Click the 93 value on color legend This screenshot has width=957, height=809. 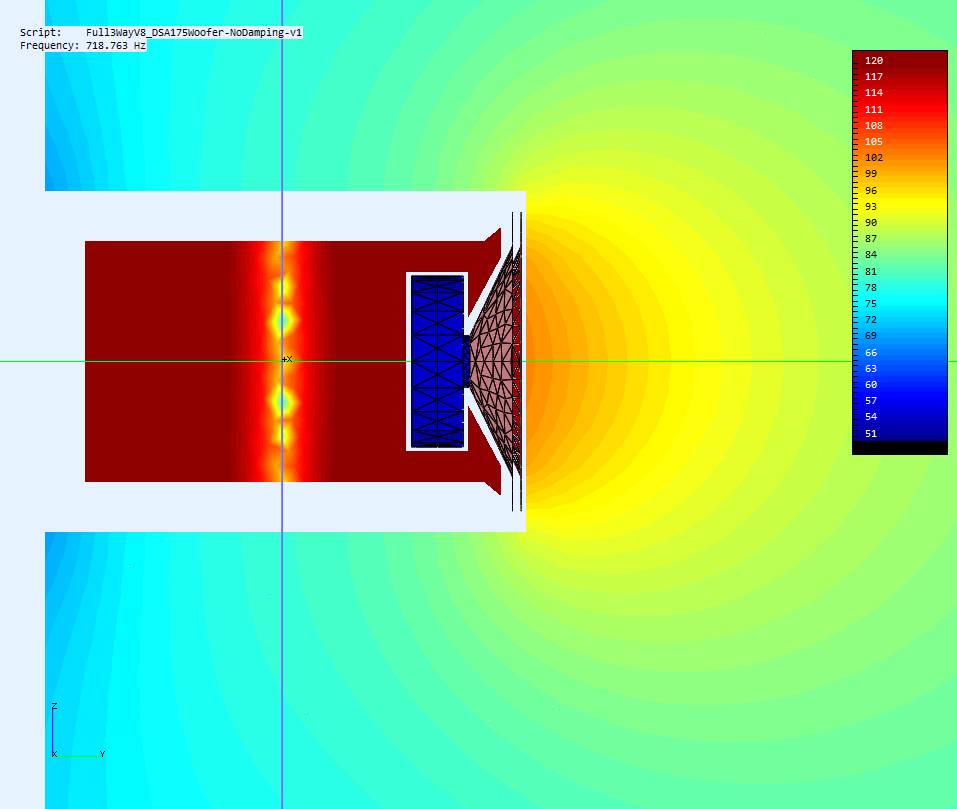[x=871, y=206]
